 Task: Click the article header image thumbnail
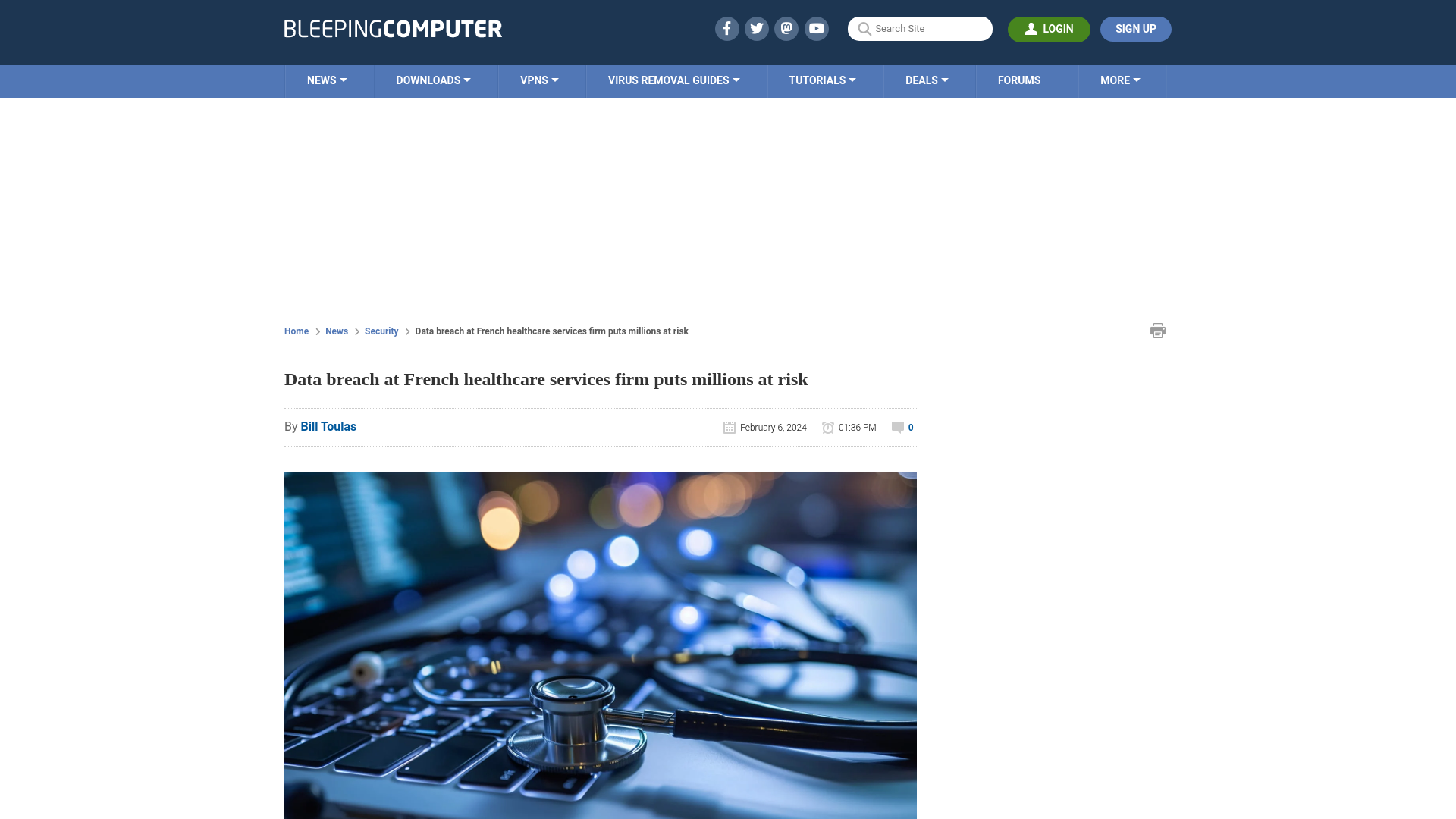tap(600, 645)
